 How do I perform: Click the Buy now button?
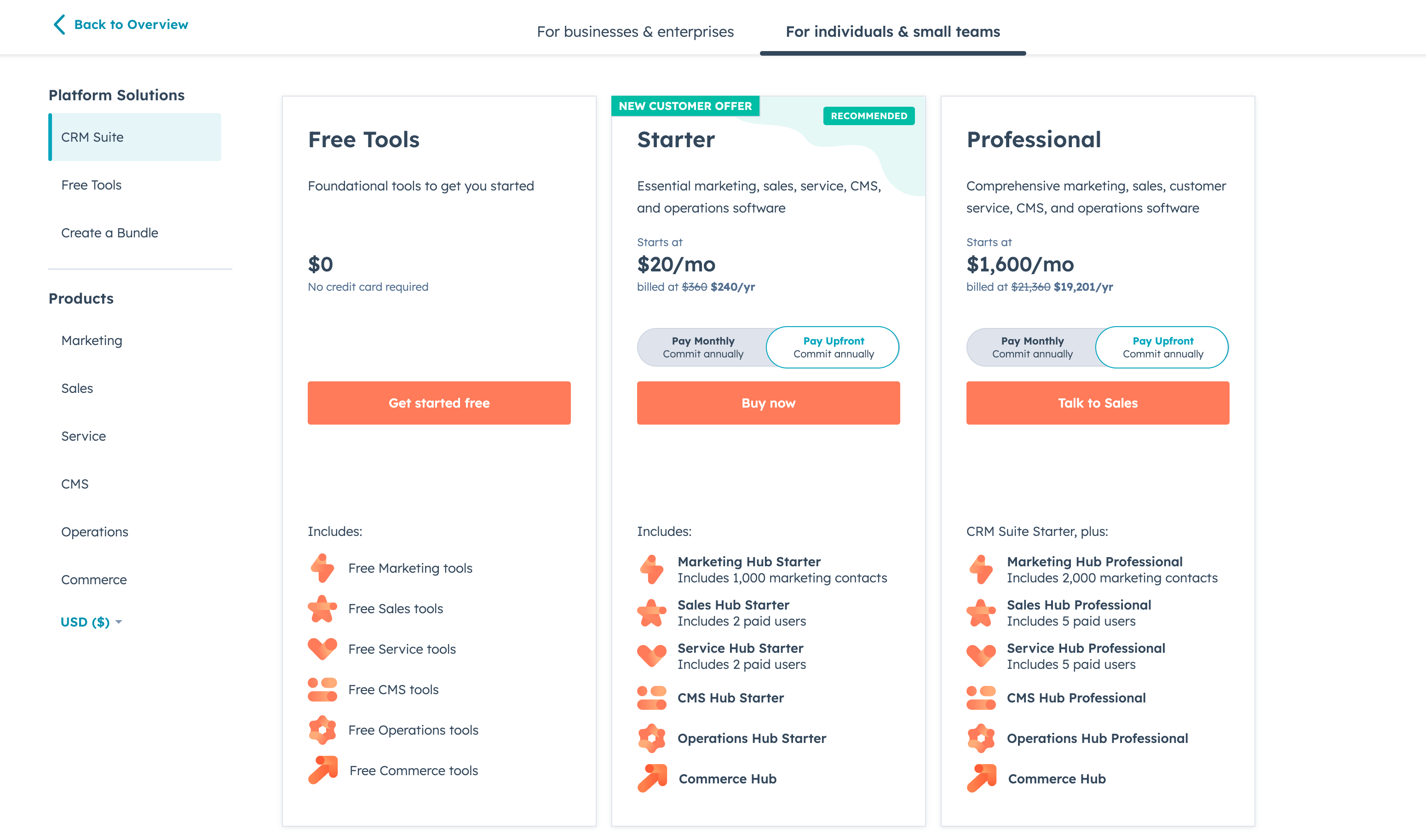[x=769, y=403]
